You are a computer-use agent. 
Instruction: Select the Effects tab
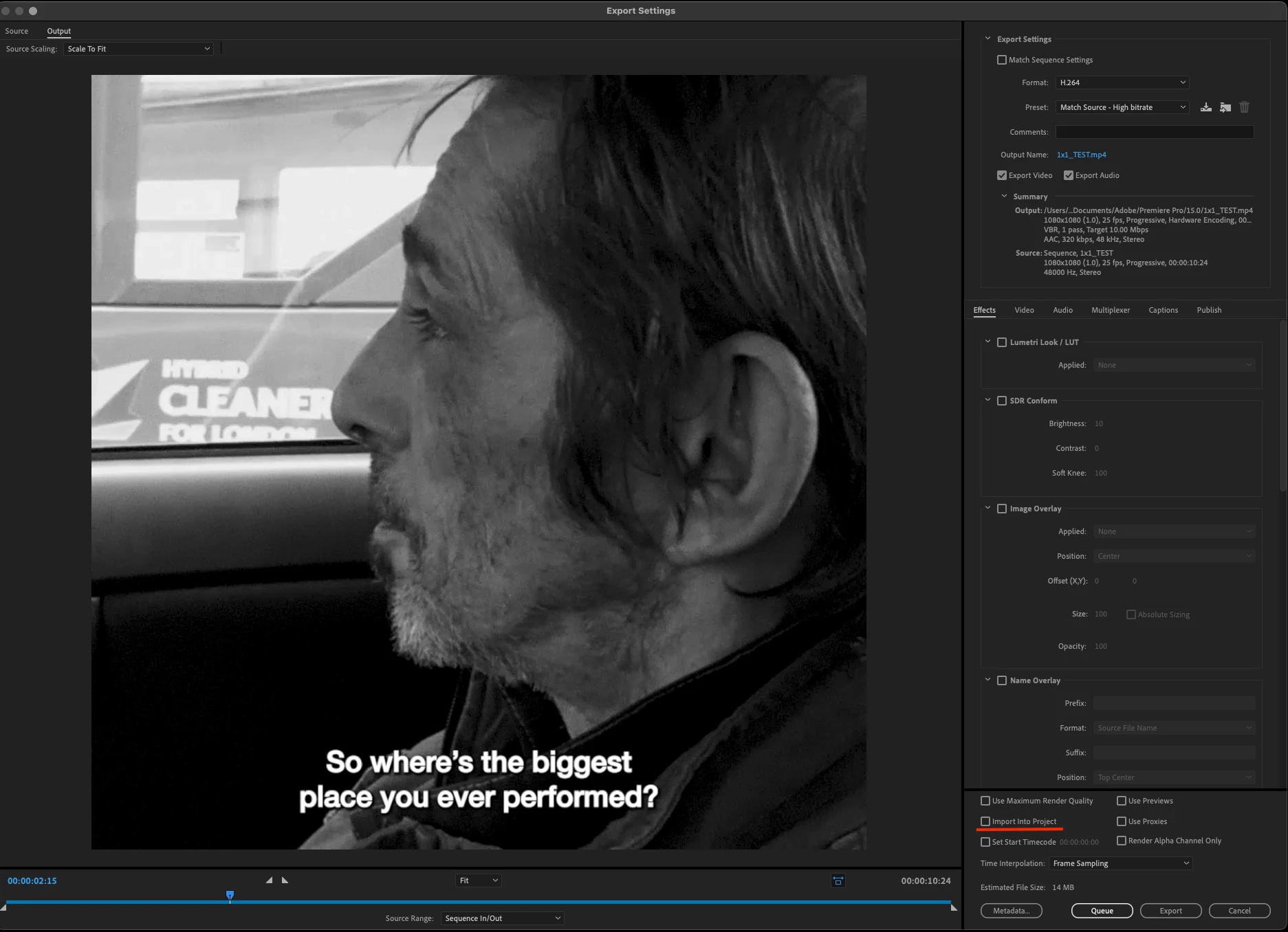(x=984, y=310)
